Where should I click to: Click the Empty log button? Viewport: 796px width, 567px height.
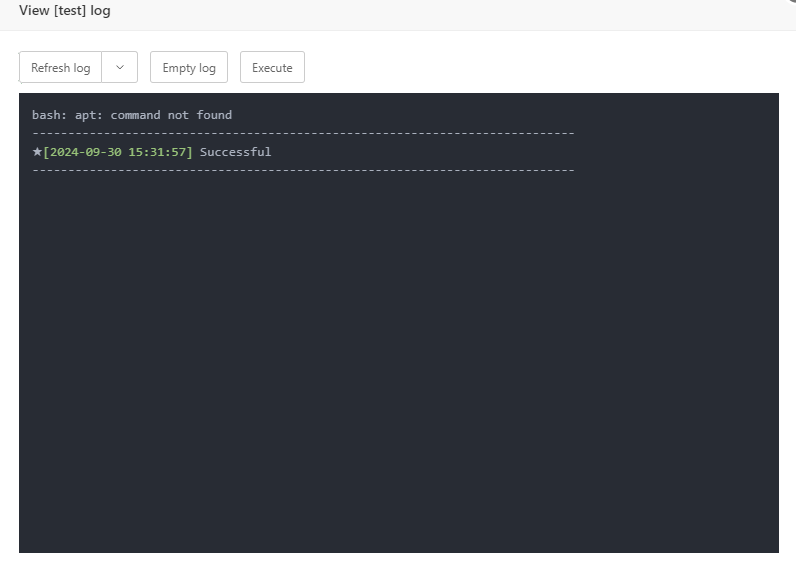pyautogui.click(x=189, y=67)
